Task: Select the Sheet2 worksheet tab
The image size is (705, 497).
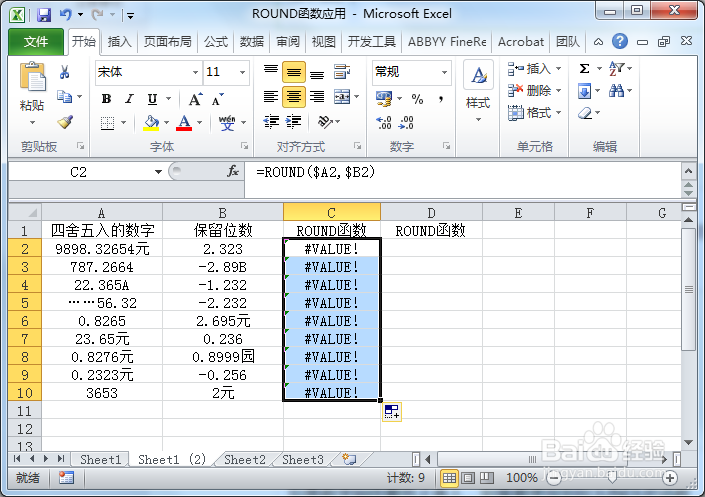Action: click(x=245, y=459)
